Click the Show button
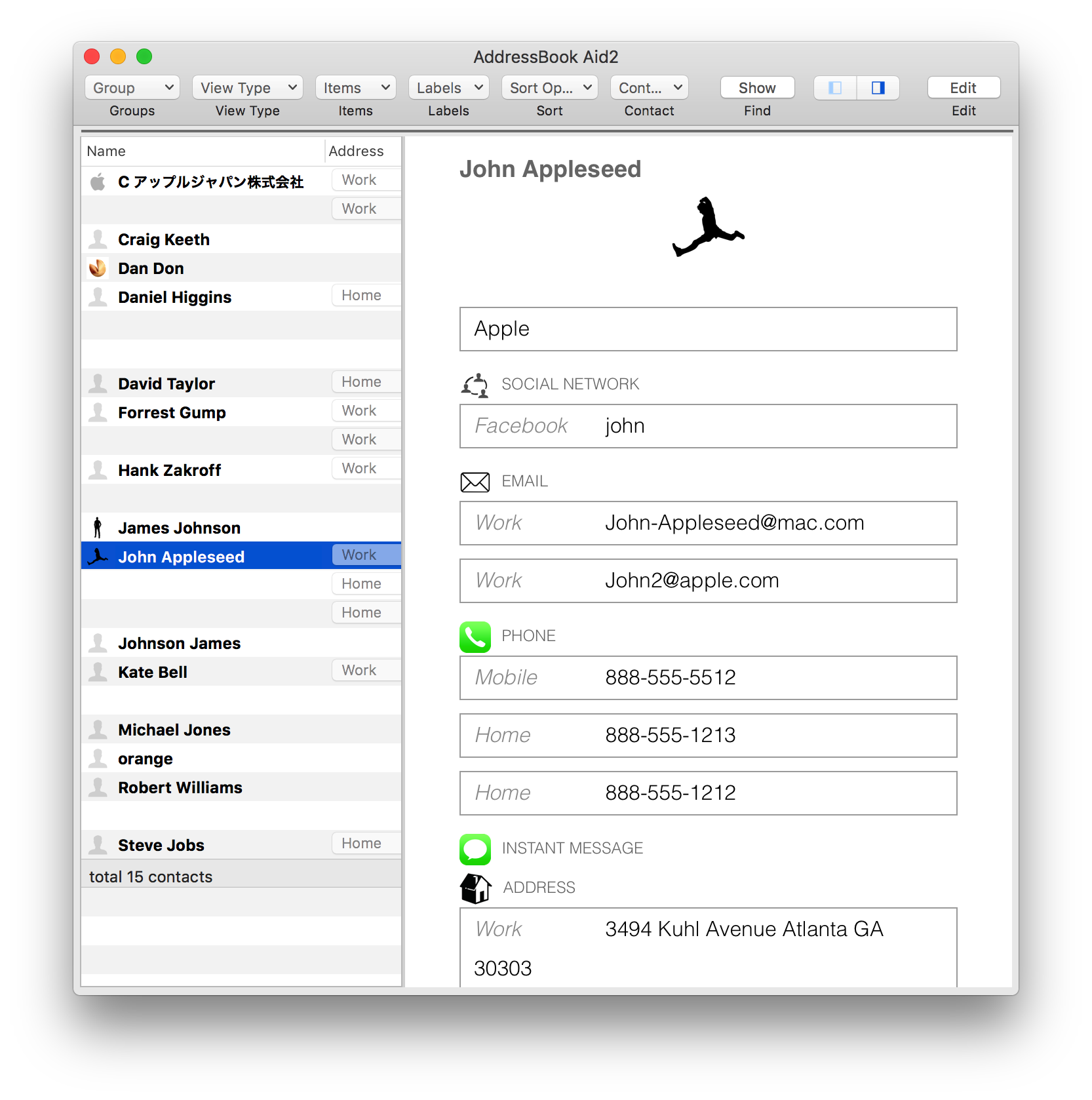 click(x=757, y=88)
